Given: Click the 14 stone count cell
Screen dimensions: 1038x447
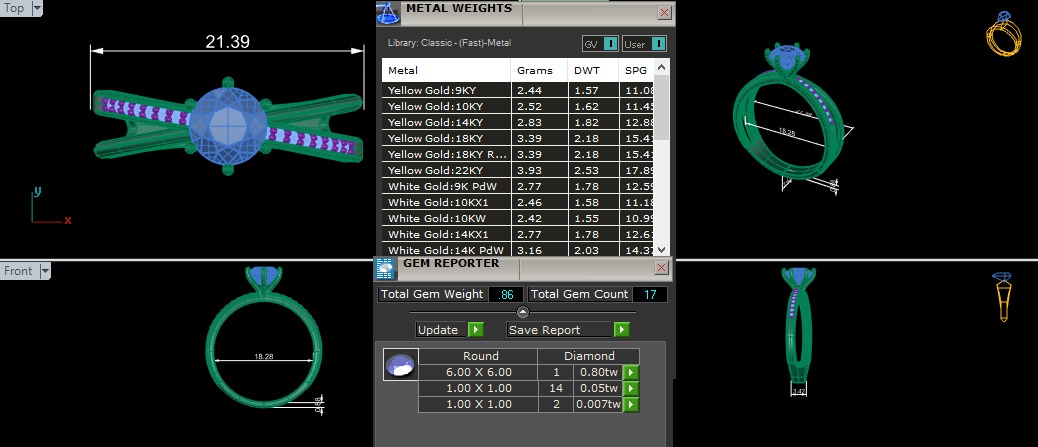Looking at the screenshot, I should pos(555,389).
